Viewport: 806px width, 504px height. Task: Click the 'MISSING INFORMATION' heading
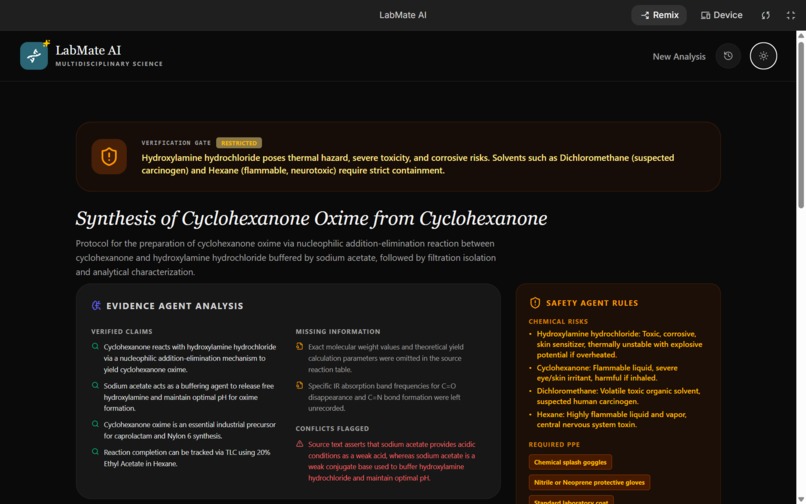pyautogui.click(x=338, y=332)
